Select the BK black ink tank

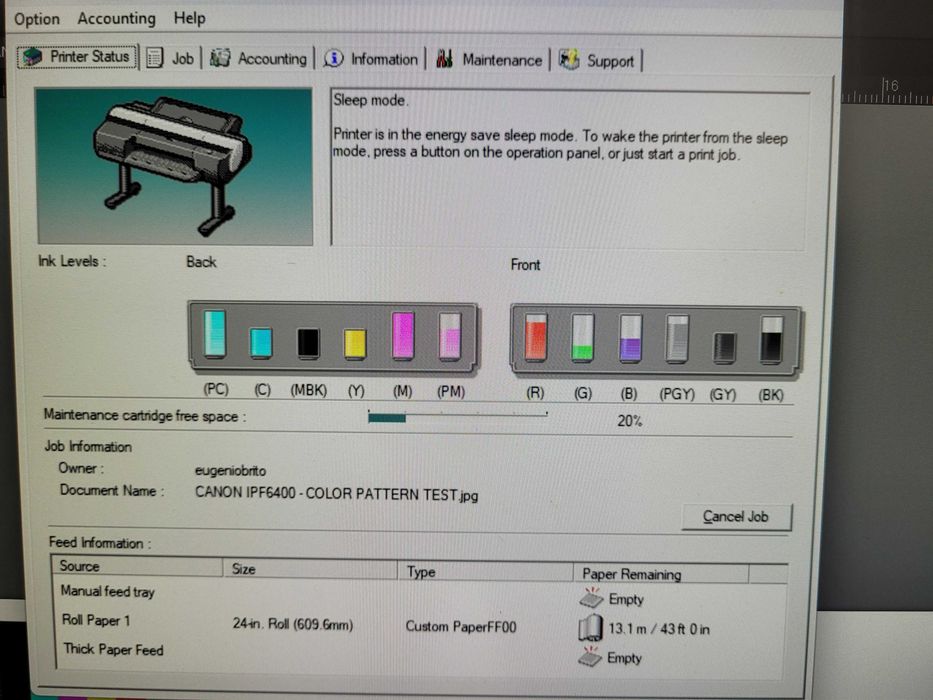771,340
